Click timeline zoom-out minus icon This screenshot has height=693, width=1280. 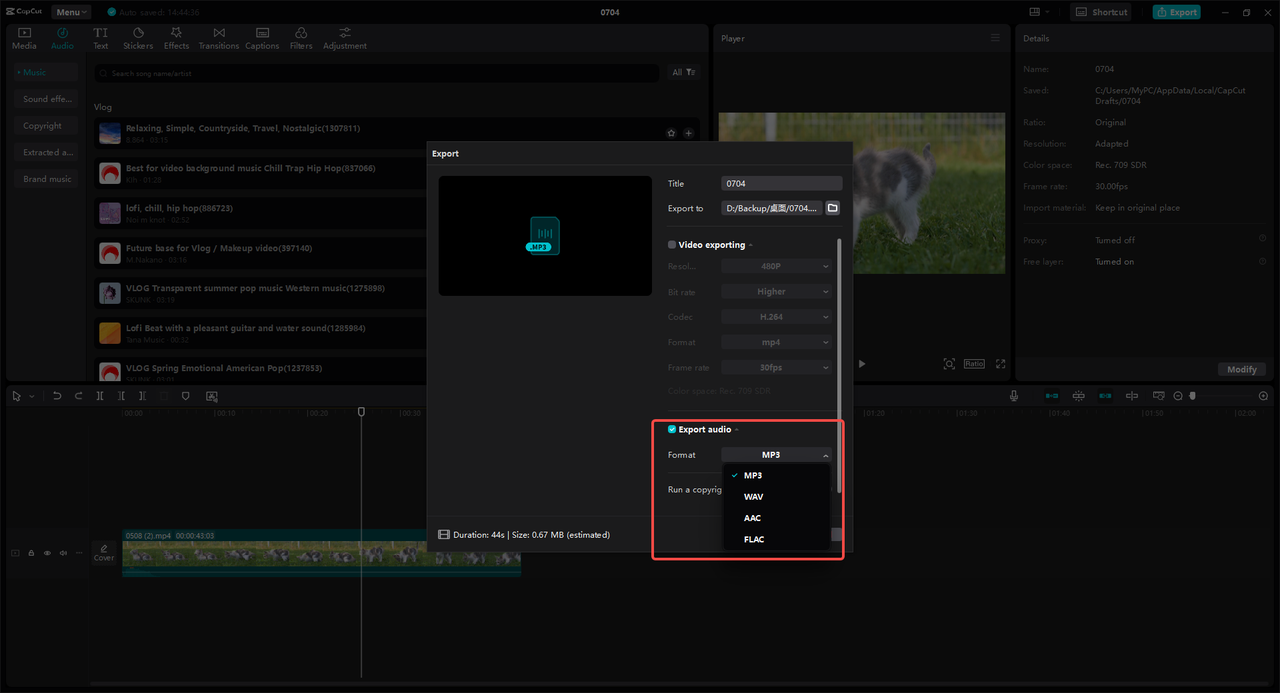pos(1178,396)
